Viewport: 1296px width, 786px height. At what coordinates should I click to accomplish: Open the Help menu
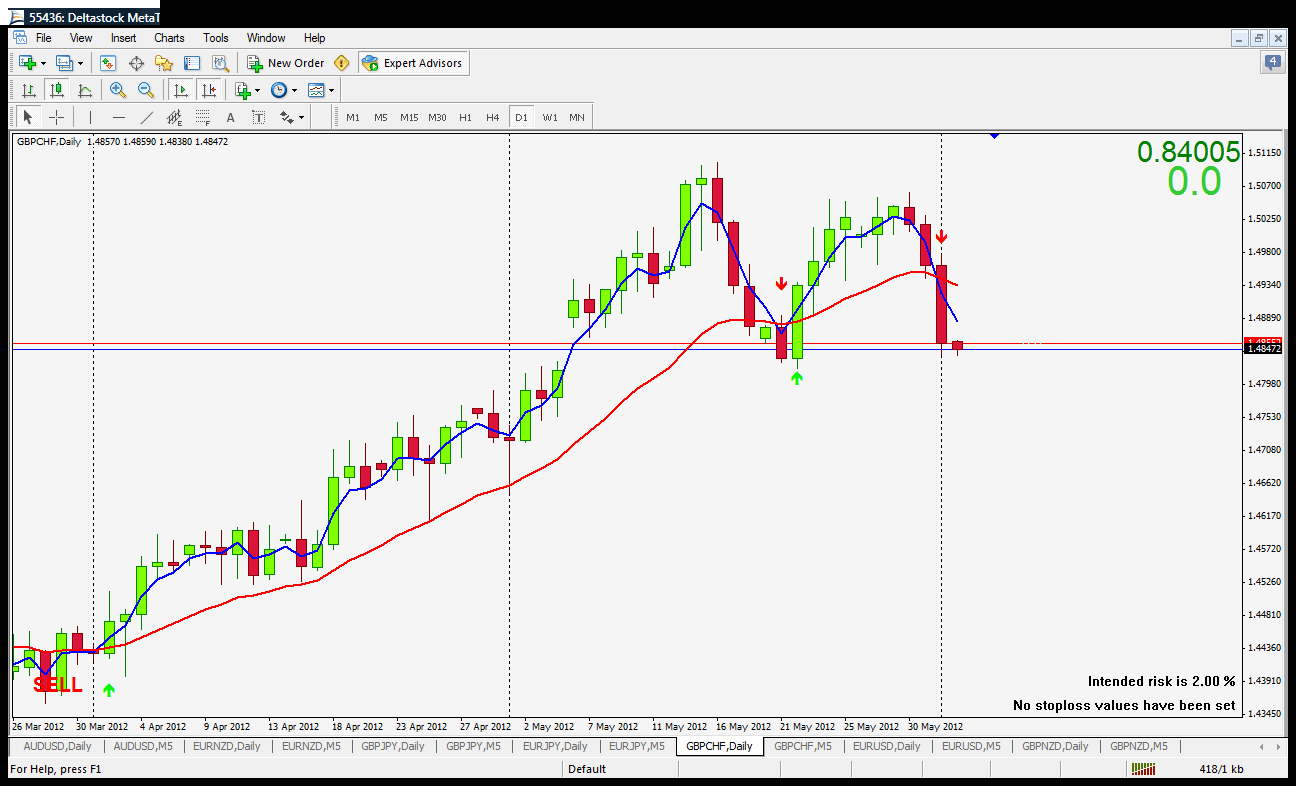314,38
